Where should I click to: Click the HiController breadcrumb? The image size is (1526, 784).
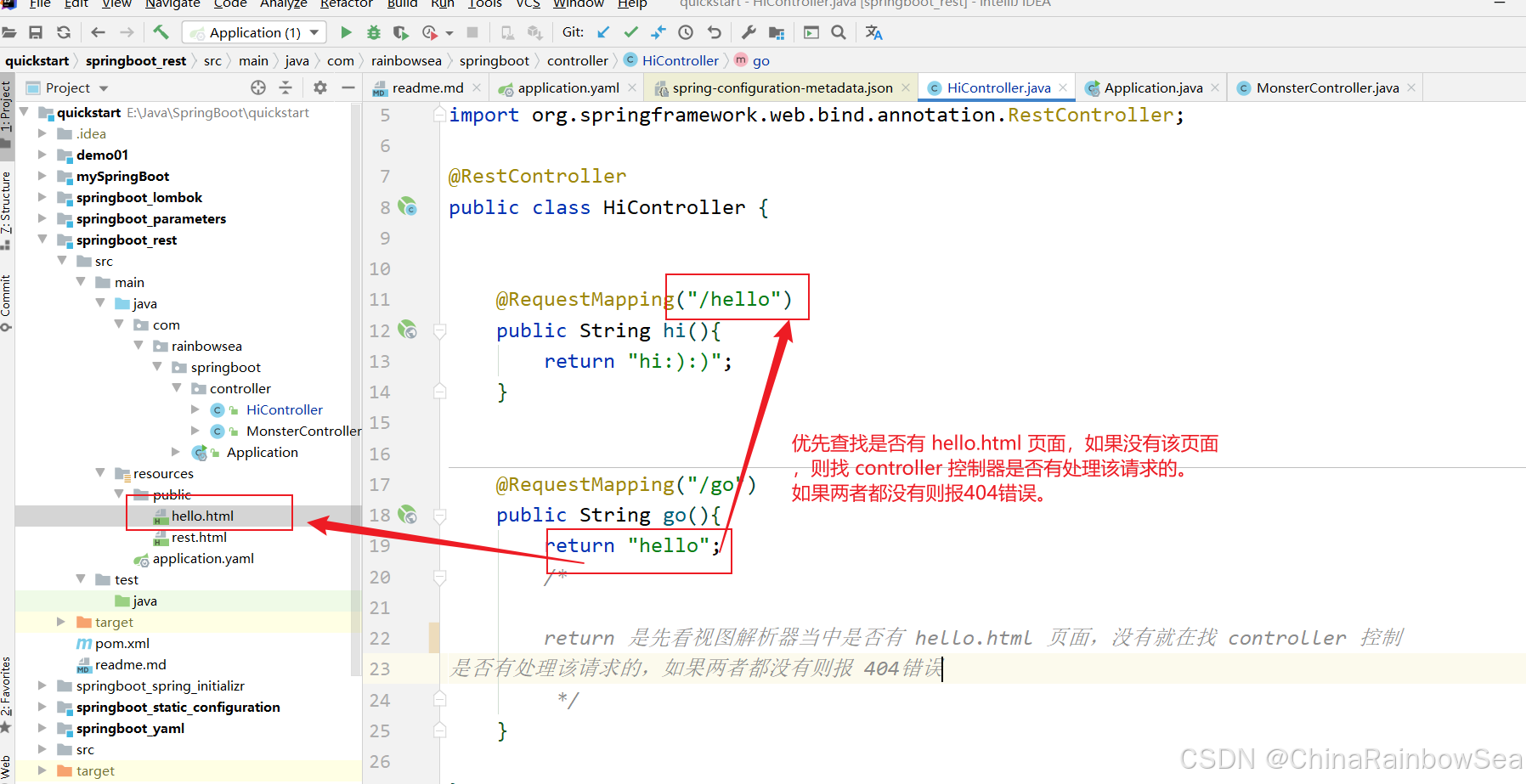(x=671, y=60)
